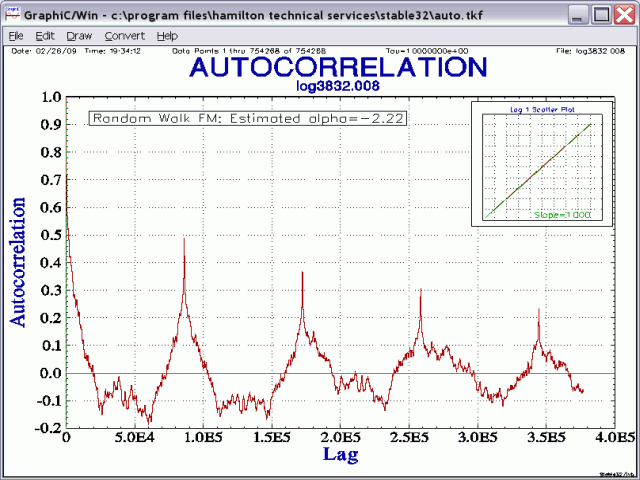The width and height of the screenshot is (640, 480).
Task: Click the window title bar text
Action: click(253, 16)
